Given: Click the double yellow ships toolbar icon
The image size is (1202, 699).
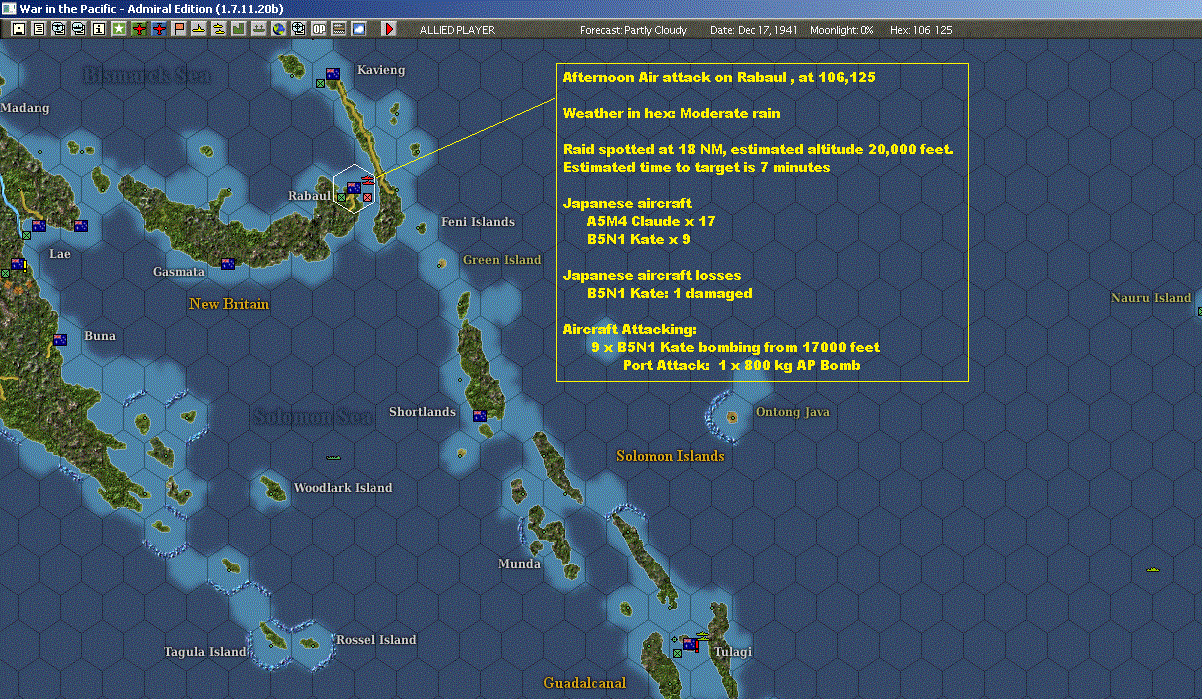Looking at the screenshot, I should 218,30.
